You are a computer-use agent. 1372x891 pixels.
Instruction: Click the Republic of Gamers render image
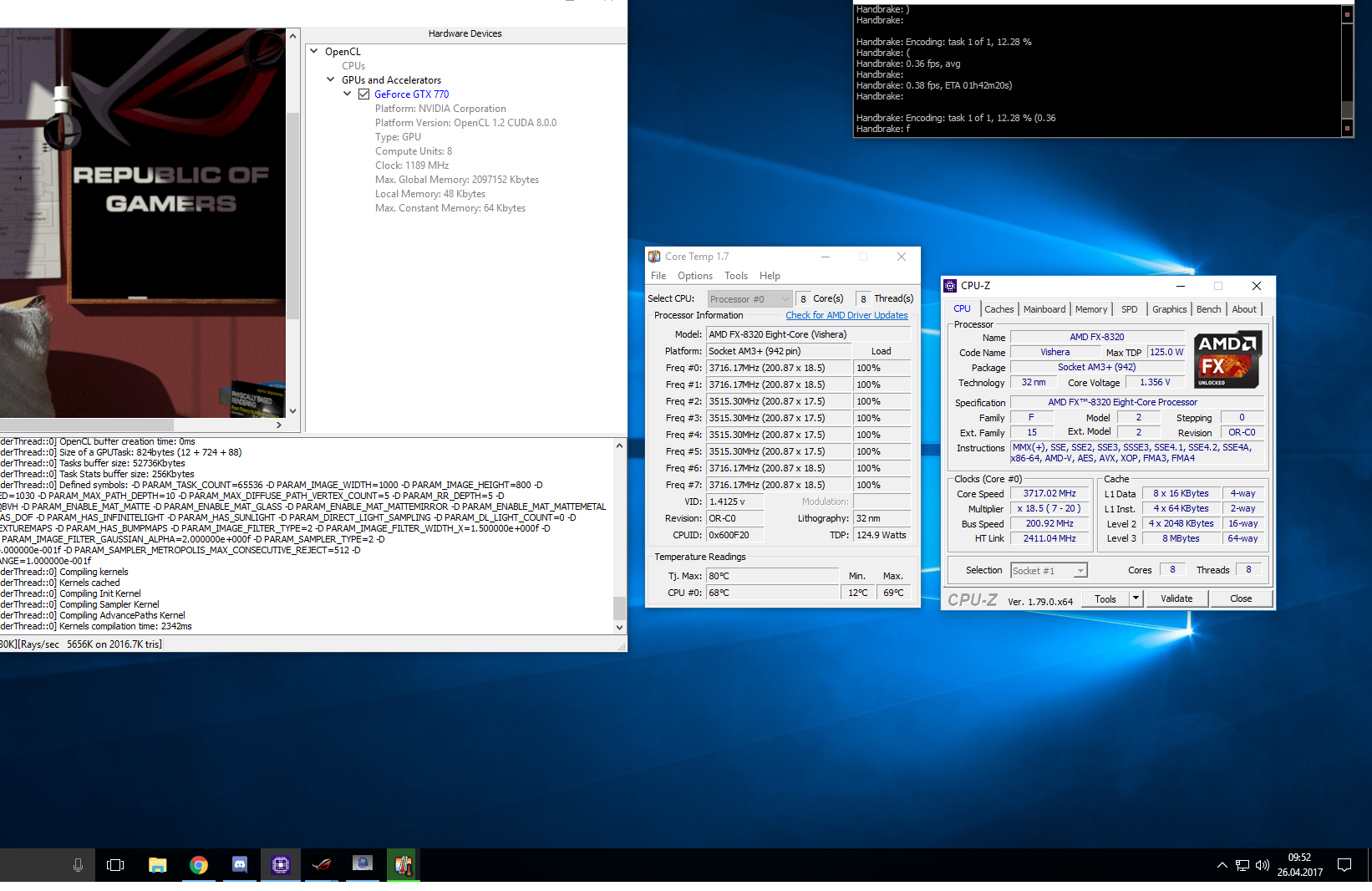[143, 223]
